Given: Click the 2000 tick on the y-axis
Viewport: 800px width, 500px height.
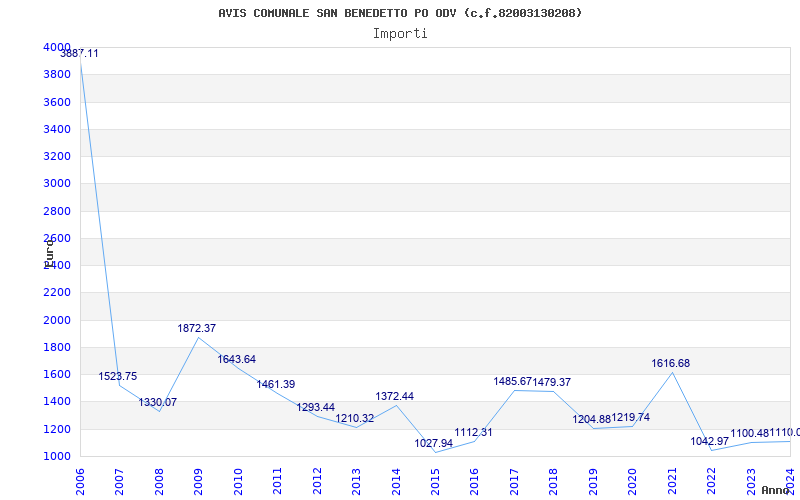Looking at the screenshot, I should [57, 320].
